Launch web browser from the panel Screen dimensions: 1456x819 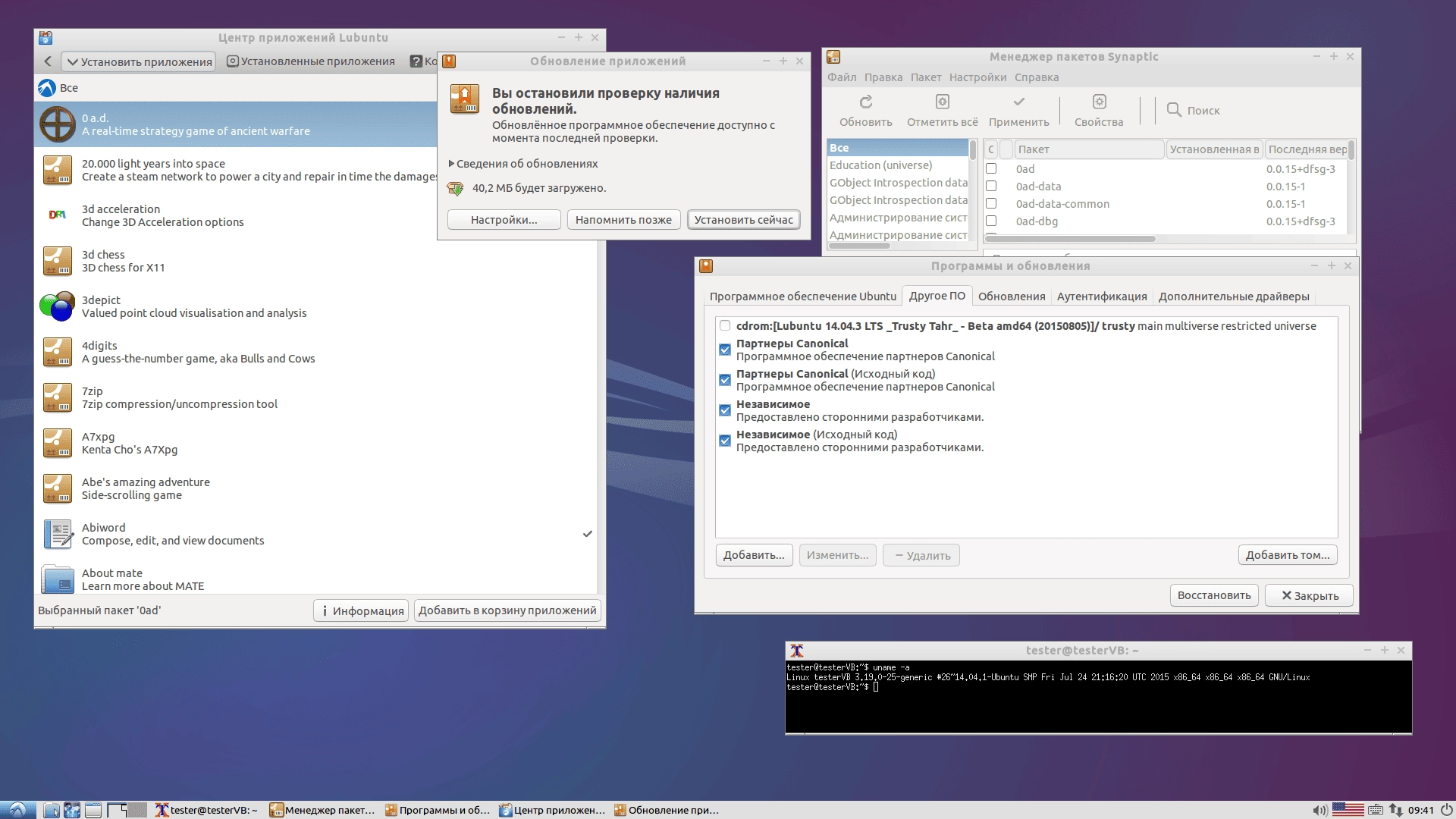[x=72, y=810]
